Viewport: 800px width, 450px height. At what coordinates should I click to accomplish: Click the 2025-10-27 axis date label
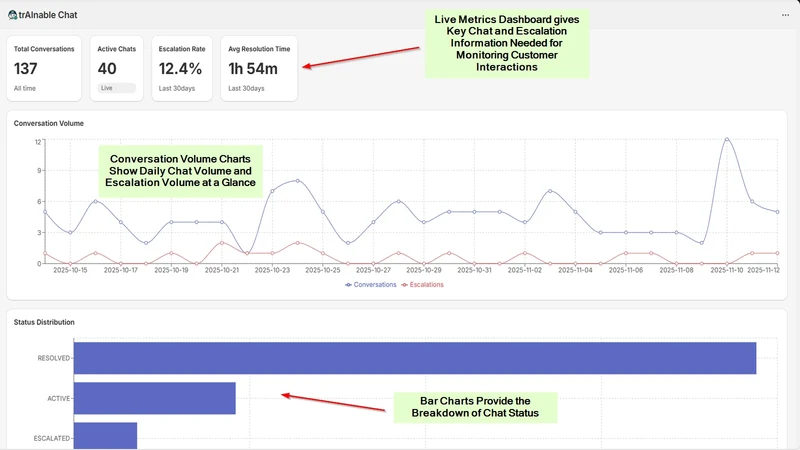(x=373, y=270)
